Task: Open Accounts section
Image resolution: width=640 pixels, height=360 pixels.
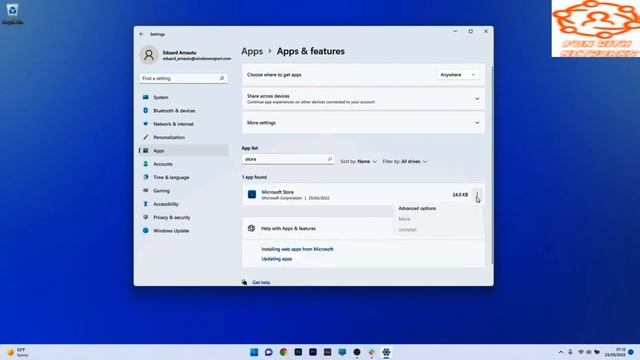Action: 183,164
